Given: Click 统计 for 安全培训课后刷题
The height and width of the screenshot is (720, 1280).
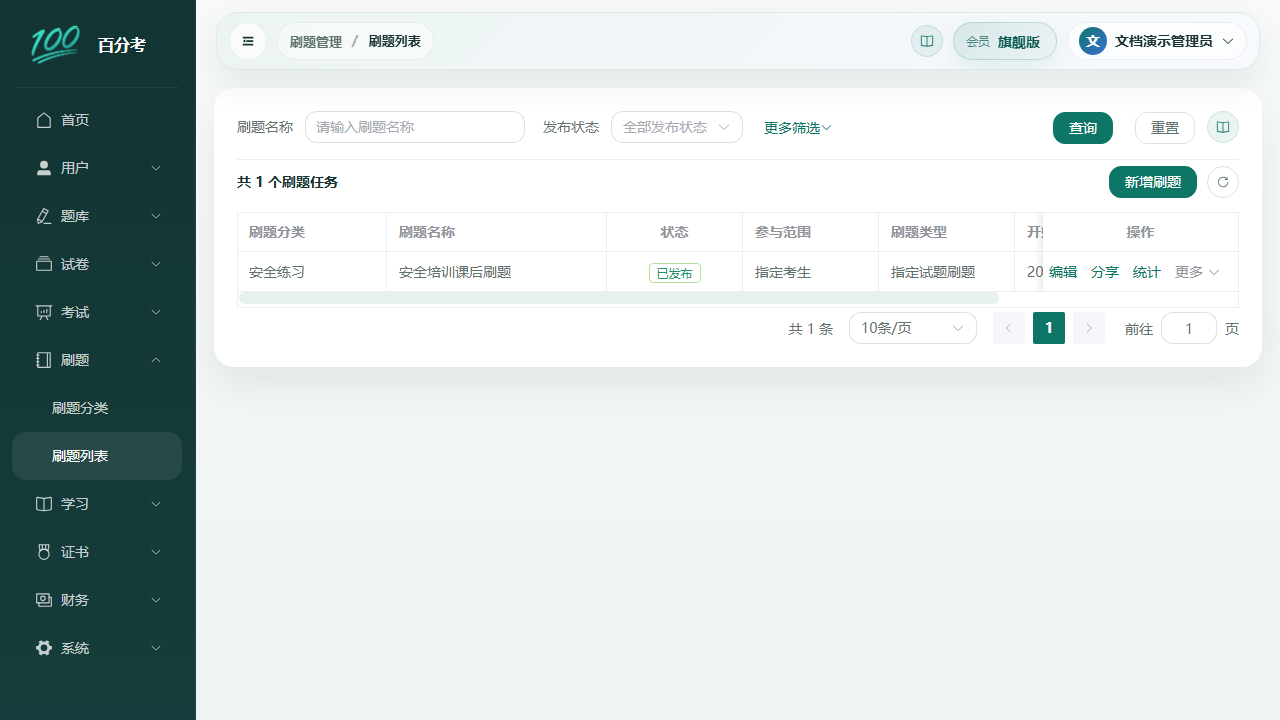Looking at the screenshot, I should pyautogui.click(x=1147, y=272).
